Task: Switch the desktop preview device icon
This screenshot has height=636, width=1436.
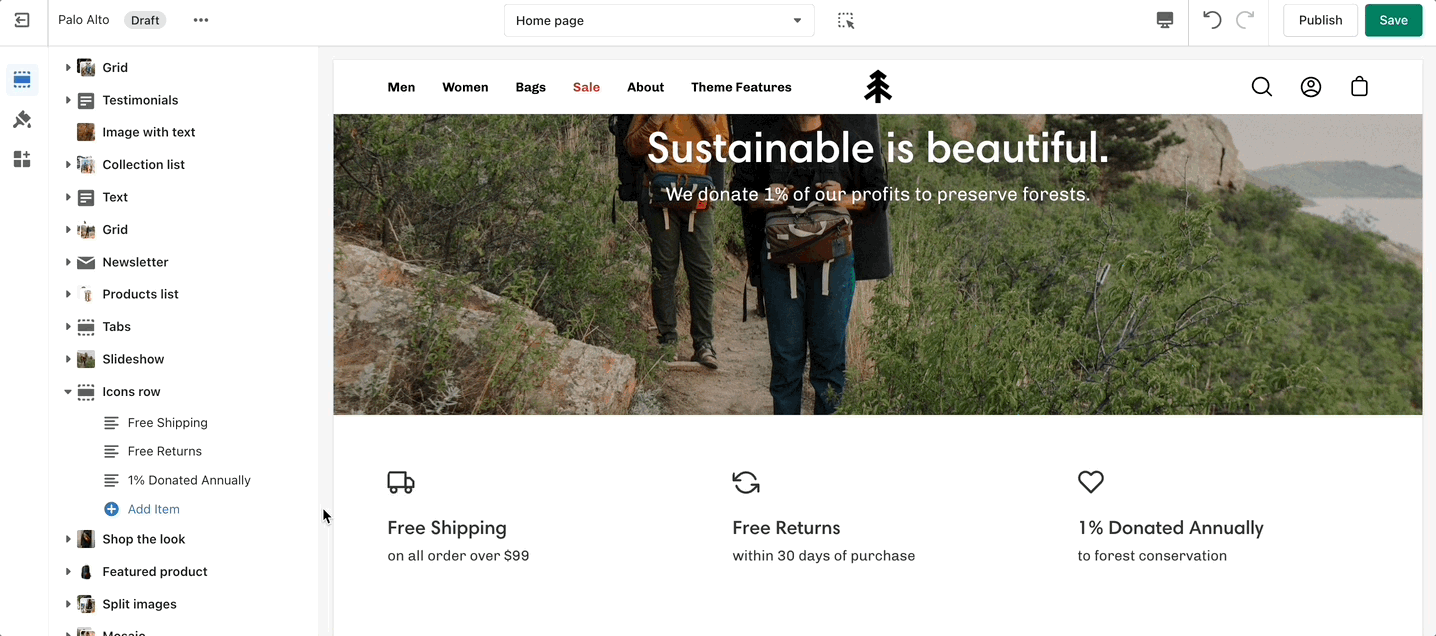Action: click(x=1165, y=20)
